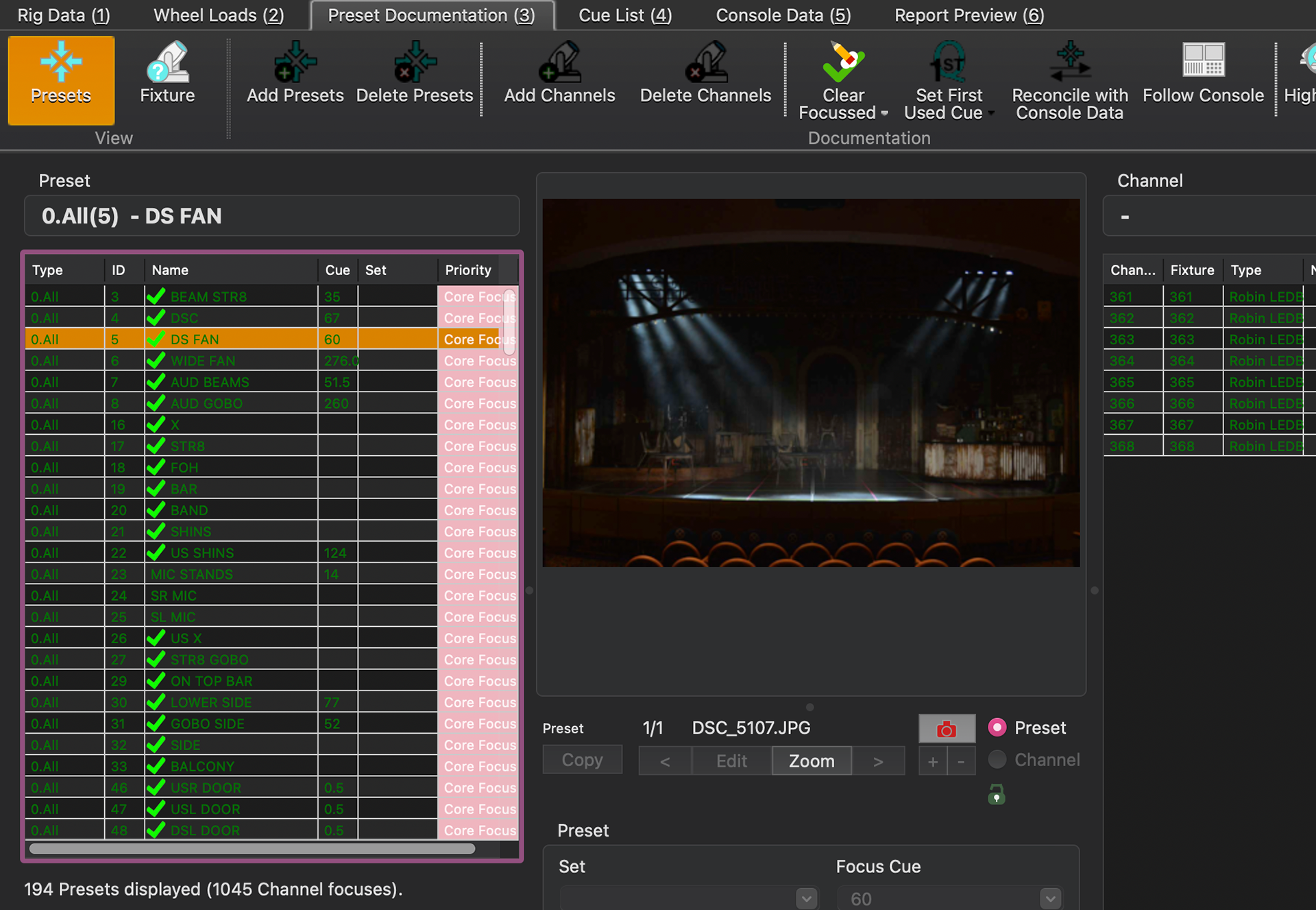1316x910 pixels.
Task: Open the Console Data (5) tab
Action: point(783,15)
